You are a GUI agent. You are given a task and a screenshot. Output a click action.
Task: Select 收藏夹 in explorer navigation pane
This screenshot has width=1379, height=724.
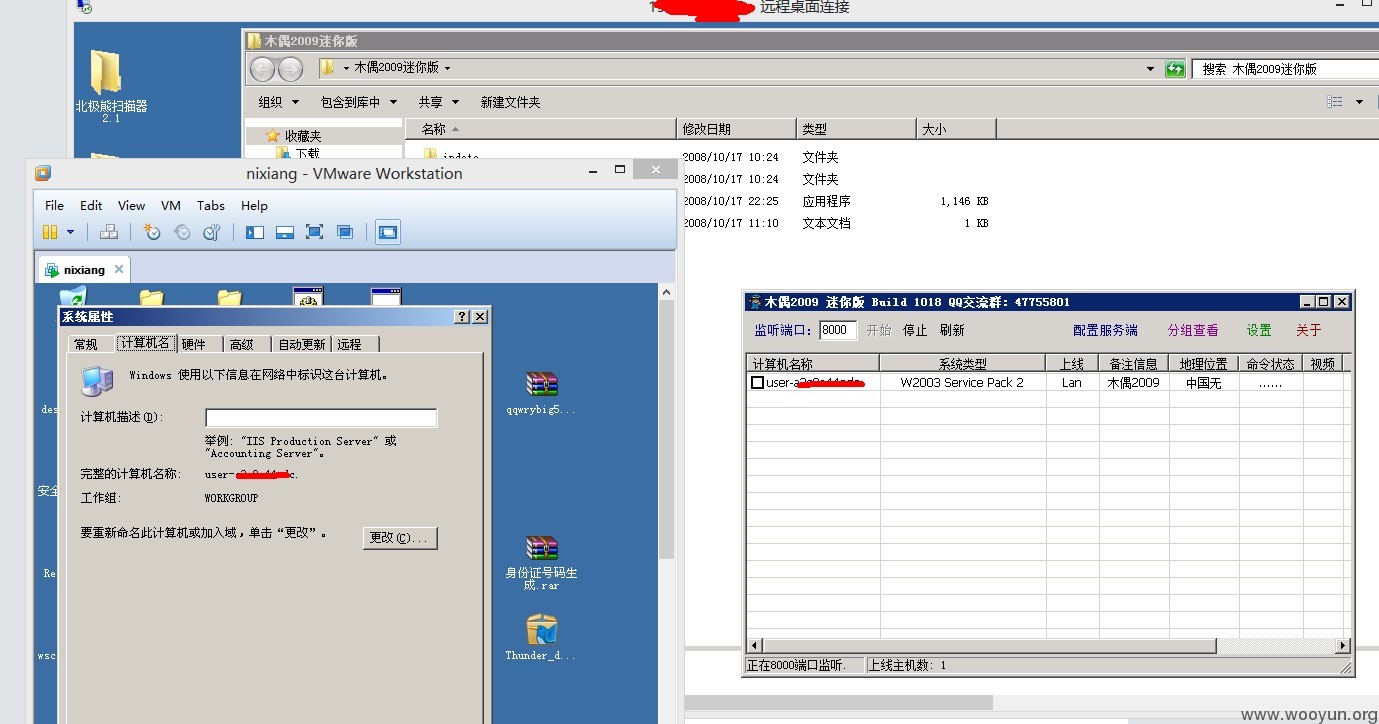click(x=302, y=136)
